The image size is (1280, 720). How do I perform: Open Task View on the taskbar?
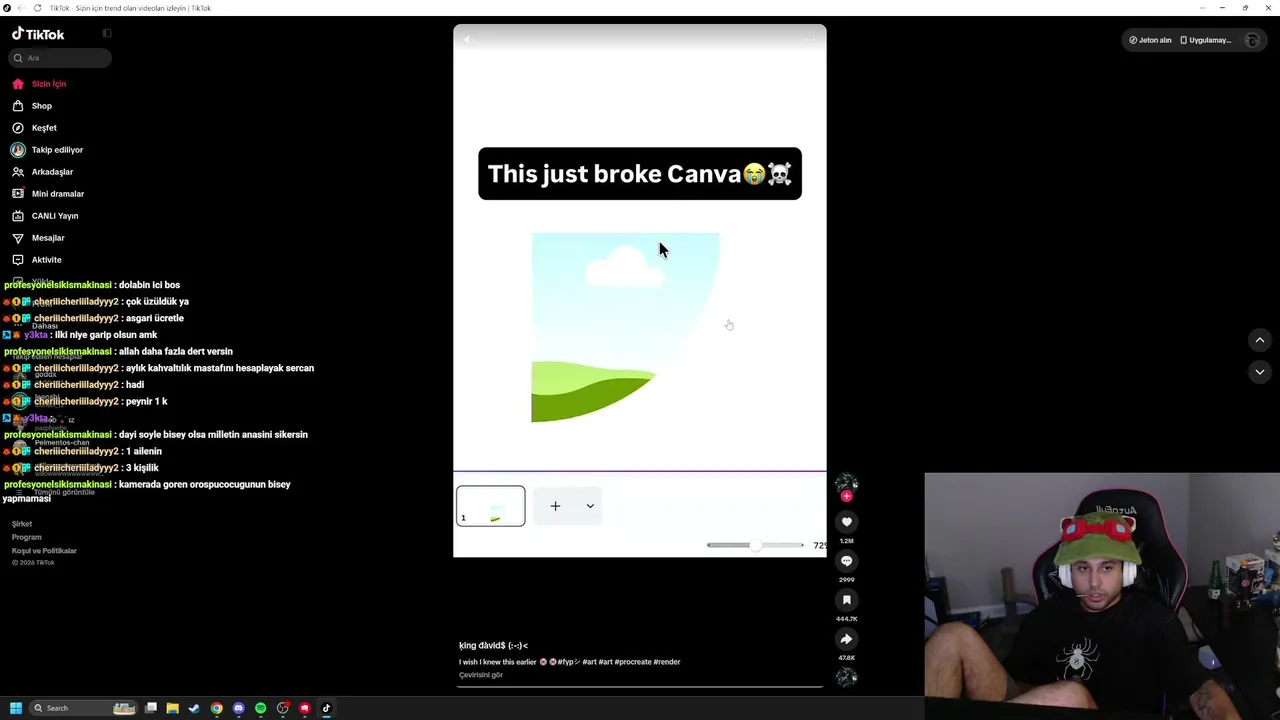tap(151, 708)
